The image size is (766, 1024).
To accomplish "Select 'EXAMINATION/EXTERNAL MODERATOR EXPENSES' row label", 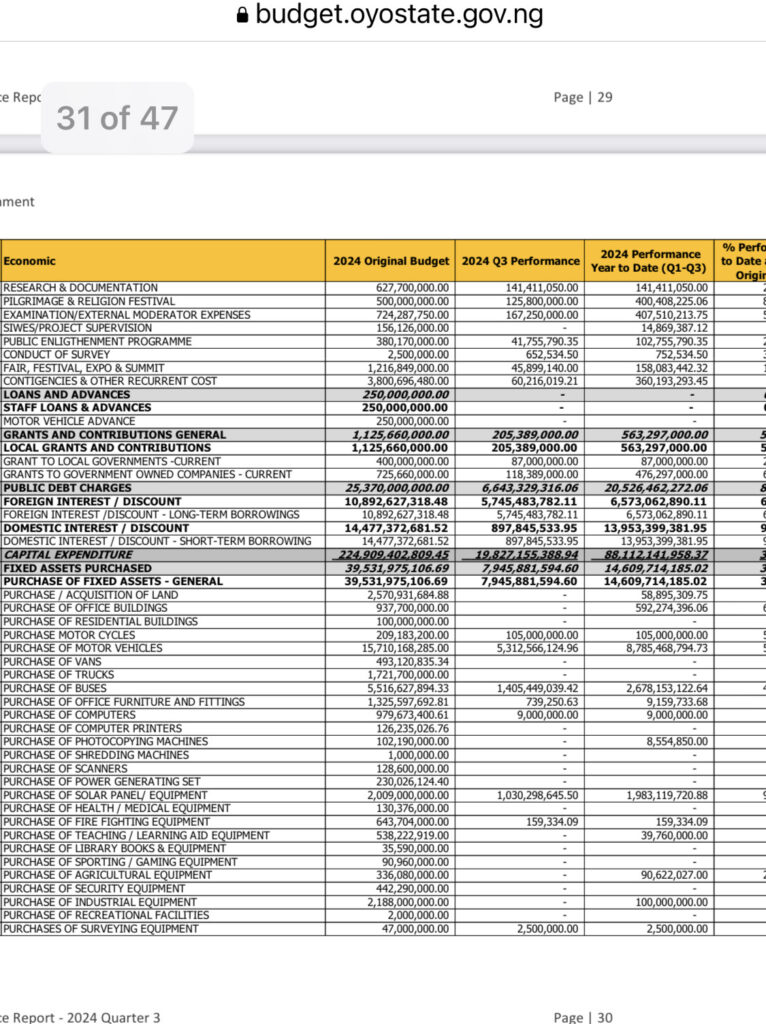I will pos(127,315).
